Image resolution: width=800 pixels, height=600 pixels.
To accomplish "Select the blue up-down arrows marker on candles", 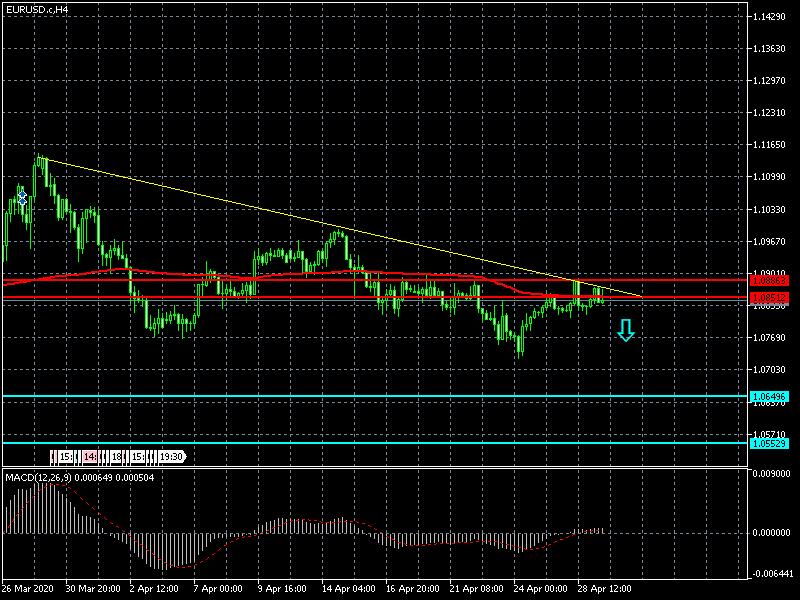I will click(x=22, y=194).
